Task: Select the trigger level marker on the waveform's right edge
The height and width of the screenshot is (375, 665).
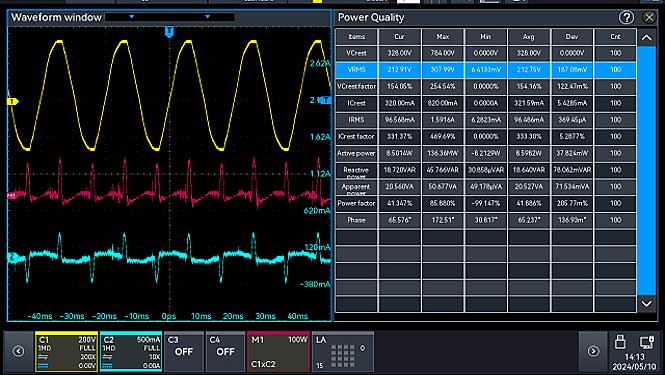Action: (326, 101)
